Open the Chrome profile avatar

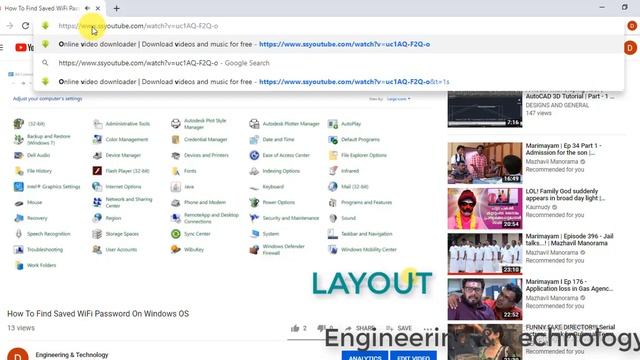(x=632, y=26)
